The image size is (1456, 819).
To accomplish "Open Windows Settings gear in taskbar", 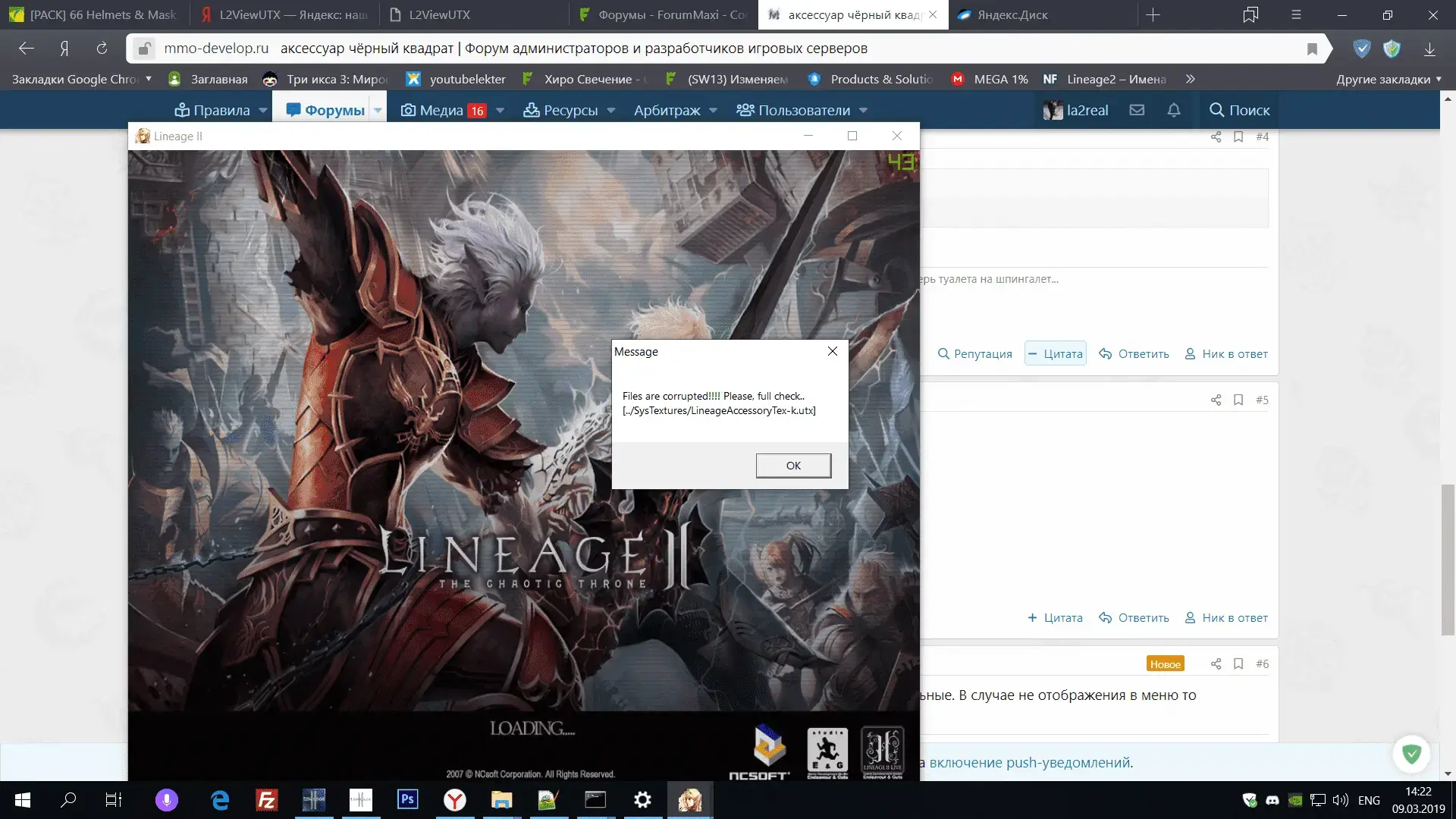I will pos(642,800).
